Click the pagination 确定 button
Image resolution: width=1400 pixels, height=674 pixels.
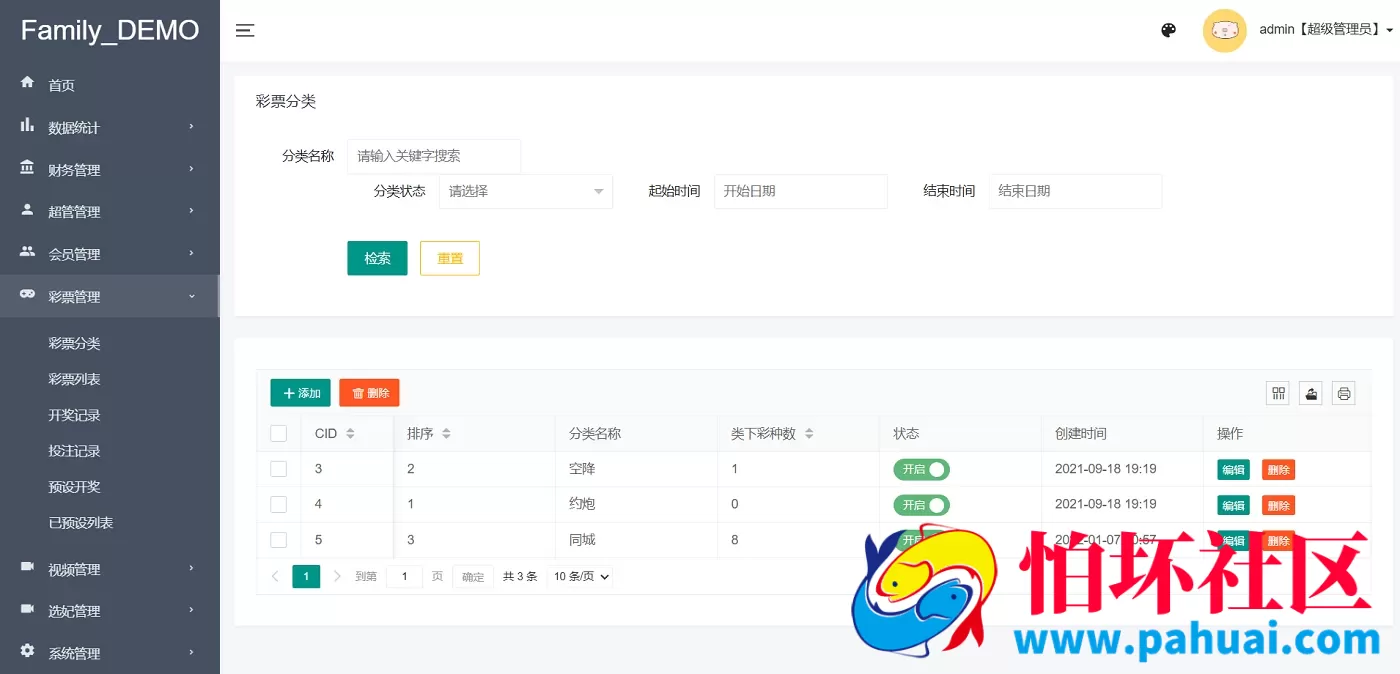[x=473, y=577]
